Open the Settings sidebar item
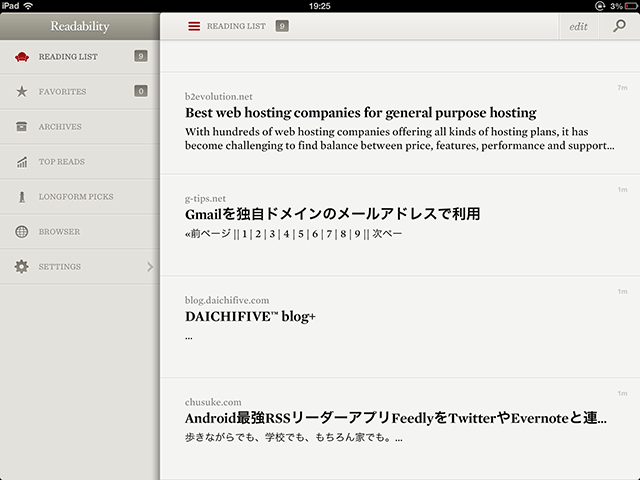Viewport: 640px width, 480px height. (80, 267)
